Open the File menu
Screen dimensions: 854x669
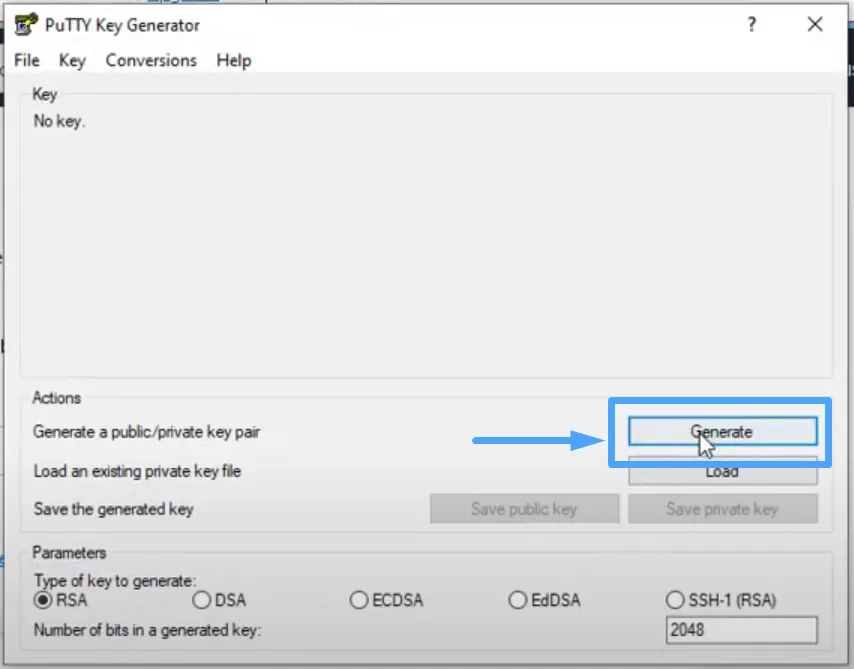[x=27, y=60]
